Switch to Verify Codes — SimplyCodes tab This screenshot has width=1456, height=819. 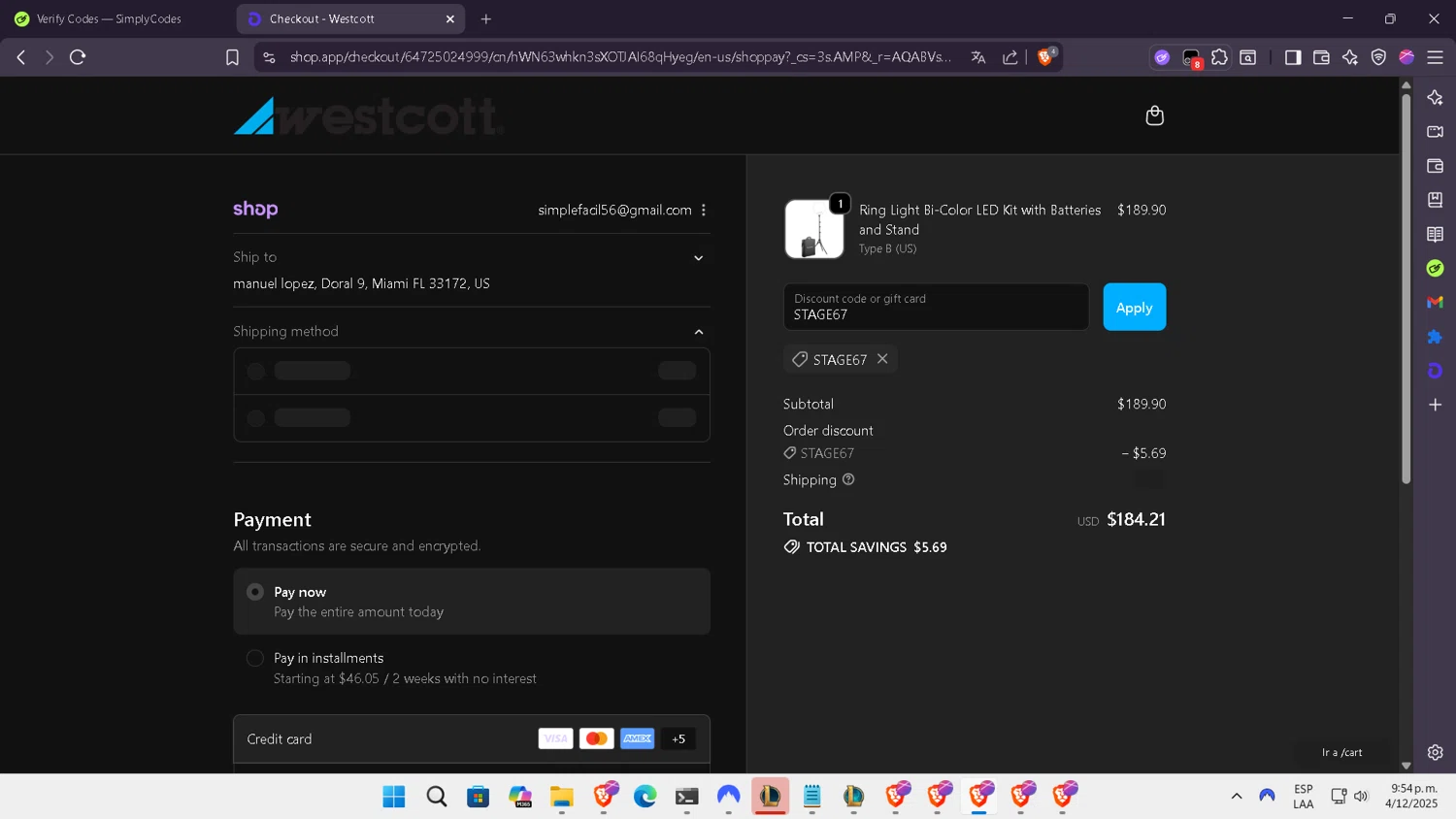point(109,18)
